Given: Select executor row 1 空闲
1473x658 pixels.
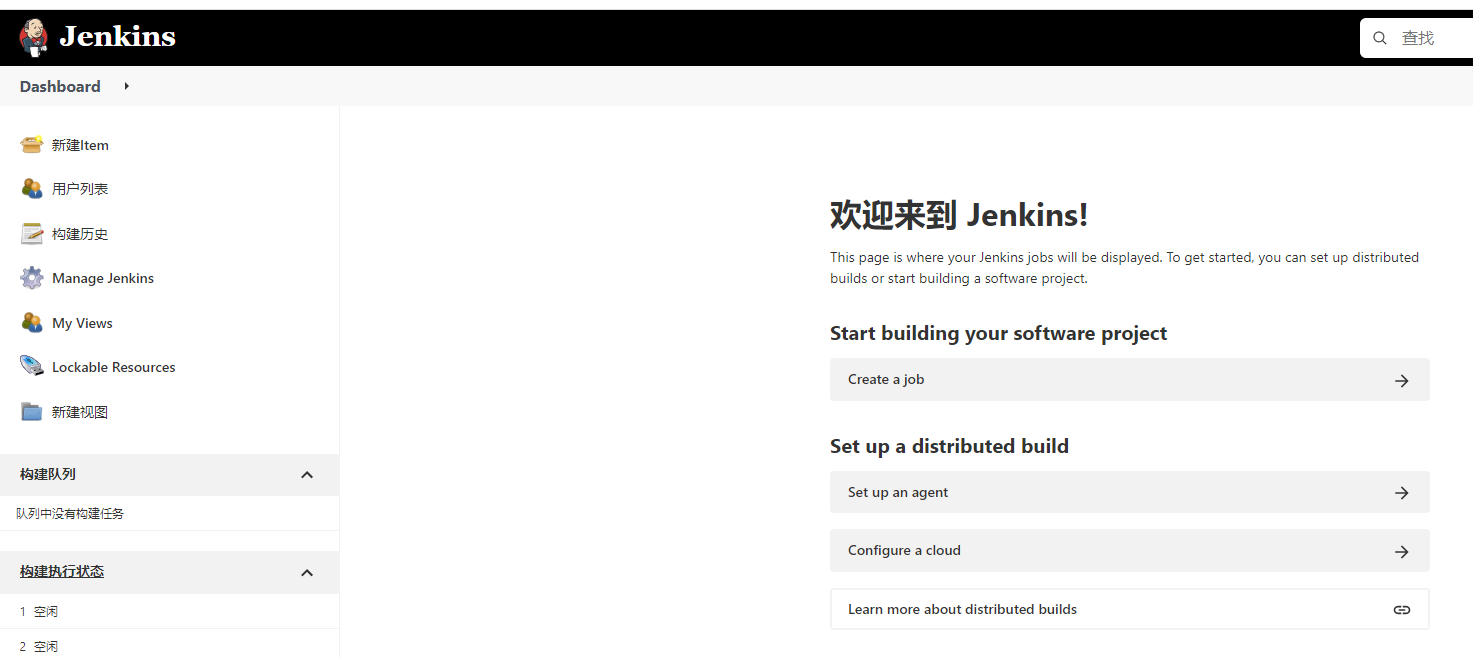Looking at the screenshot, I should point(169,611).
